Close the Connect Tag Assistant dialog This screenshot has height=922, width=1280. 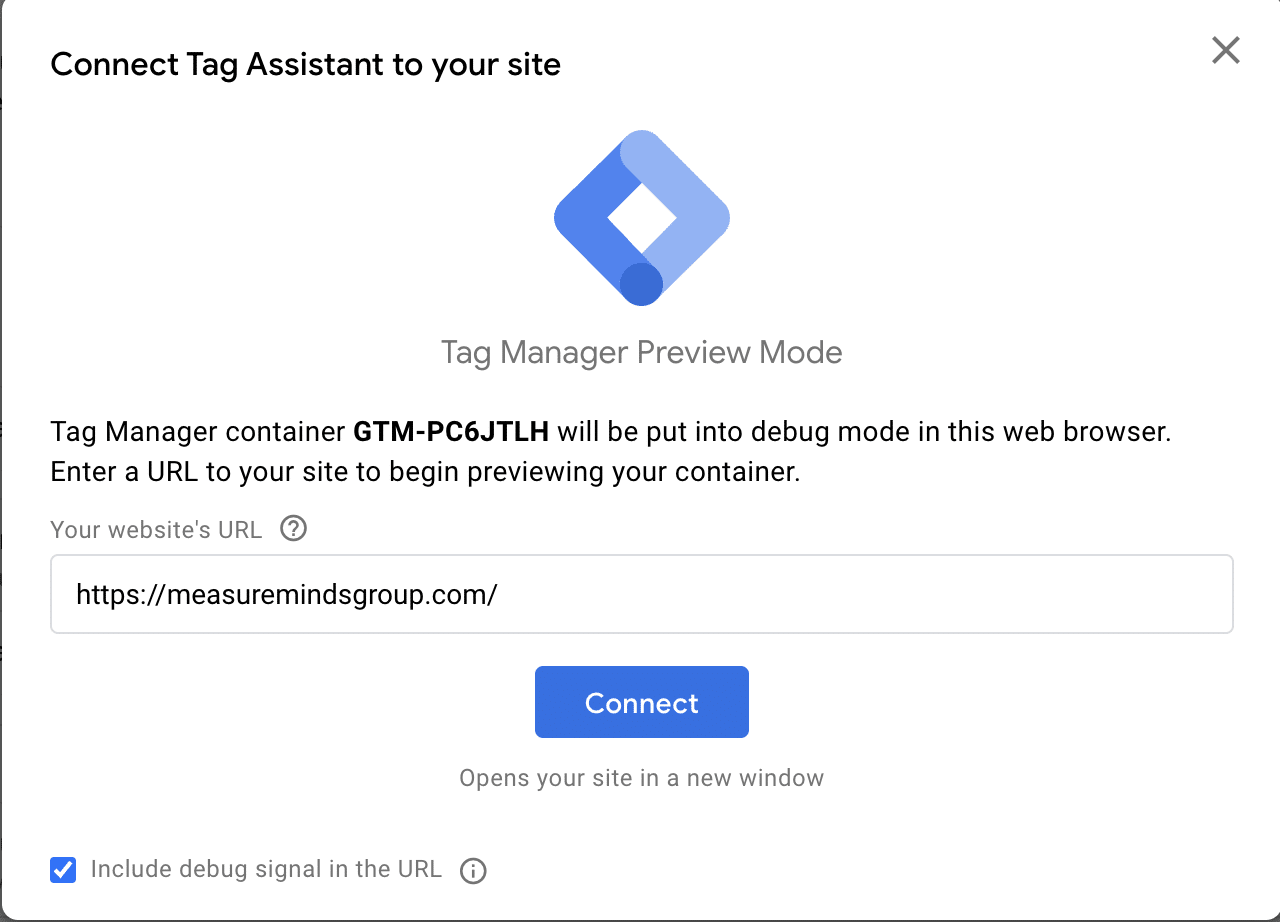(x=1225, y=50)
